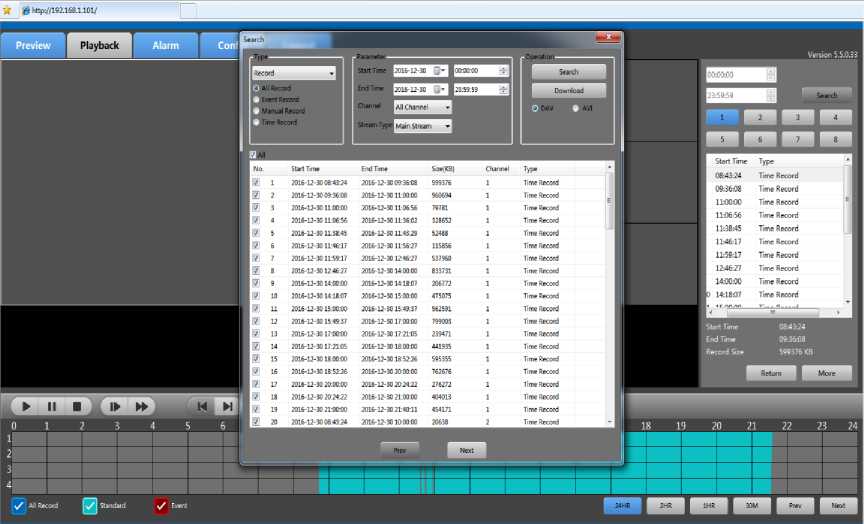Screen dimensions: 864x524
Task: Pause the recording playback
Action: coord(52,406)
